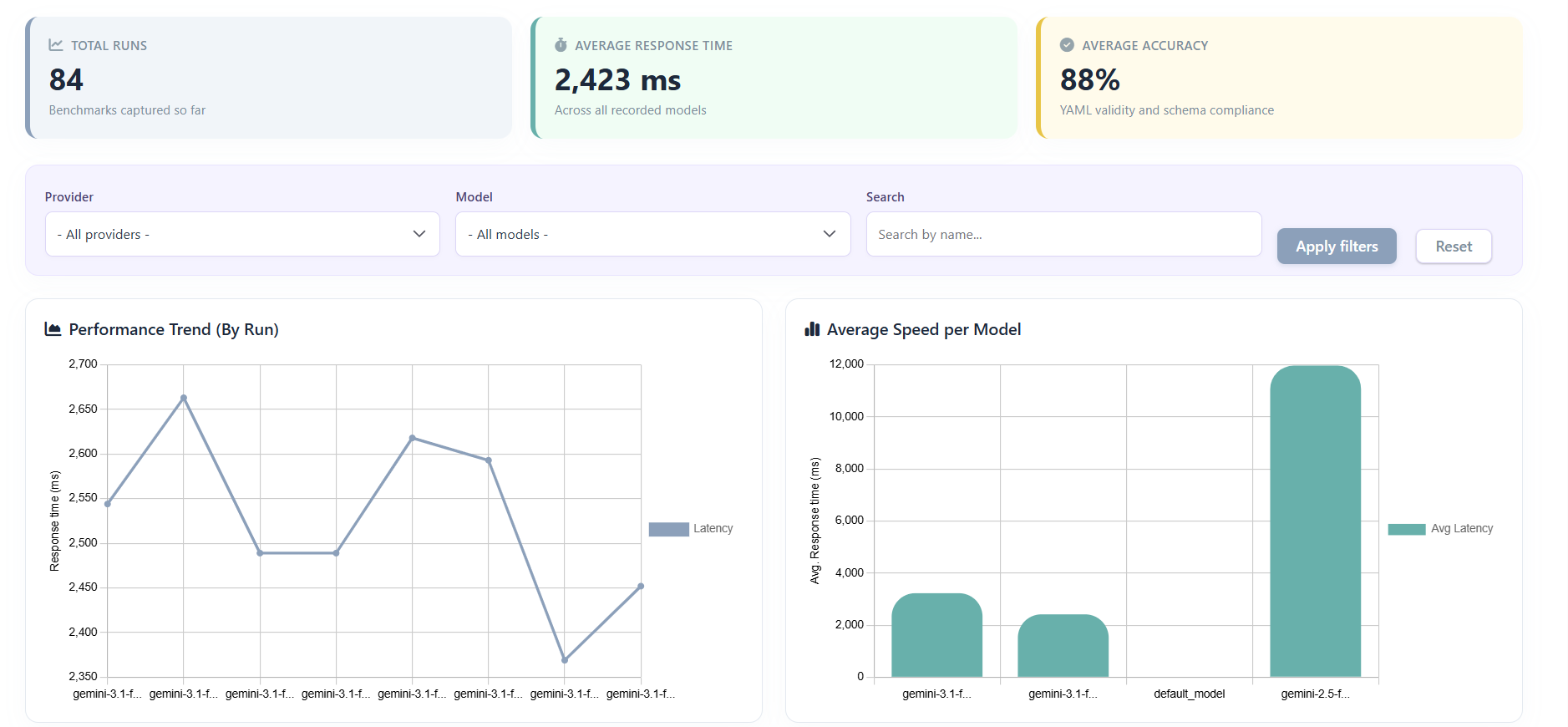Open the All models dropdown
Viewport: 1568px width, 727px height.
pyautogui.click(x=652, y=234)
